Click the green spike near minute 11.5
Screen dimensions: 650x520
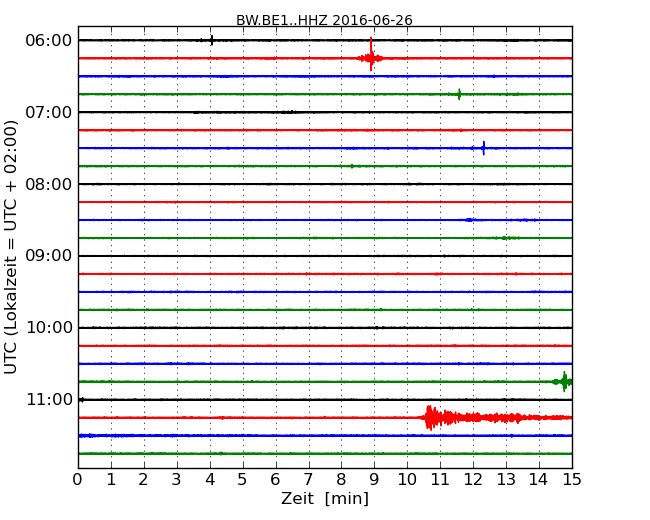[x=459, y=94]
